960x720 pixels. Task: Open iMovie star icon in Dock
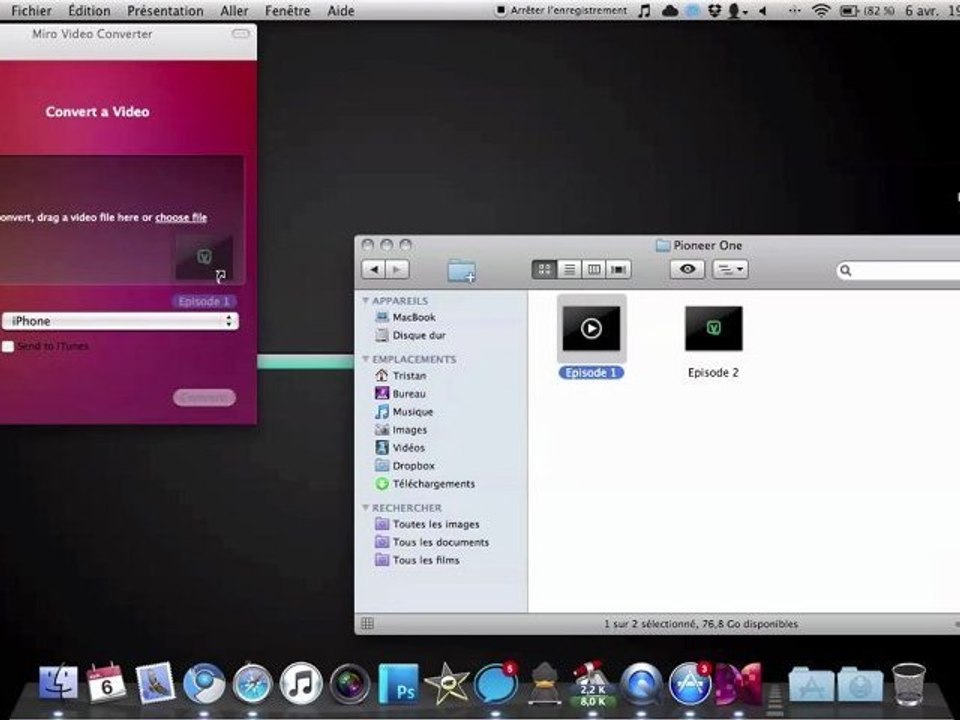pyautogui.click(x=446, y=683)
